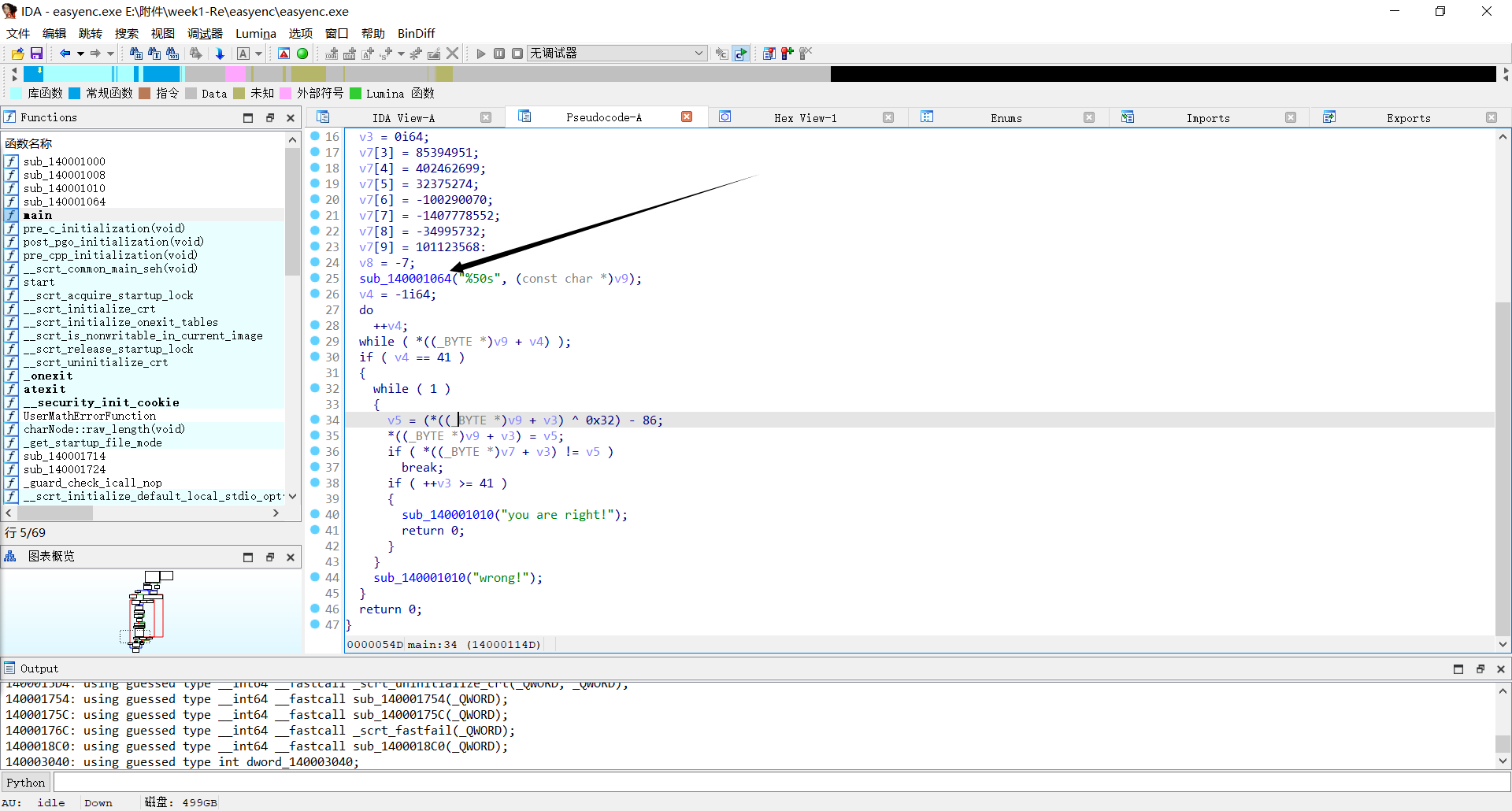The height and width of the screenshot is (811, 1512).
Task: Click the pink external symbol navigation segment
Action: tap(235, 74)
